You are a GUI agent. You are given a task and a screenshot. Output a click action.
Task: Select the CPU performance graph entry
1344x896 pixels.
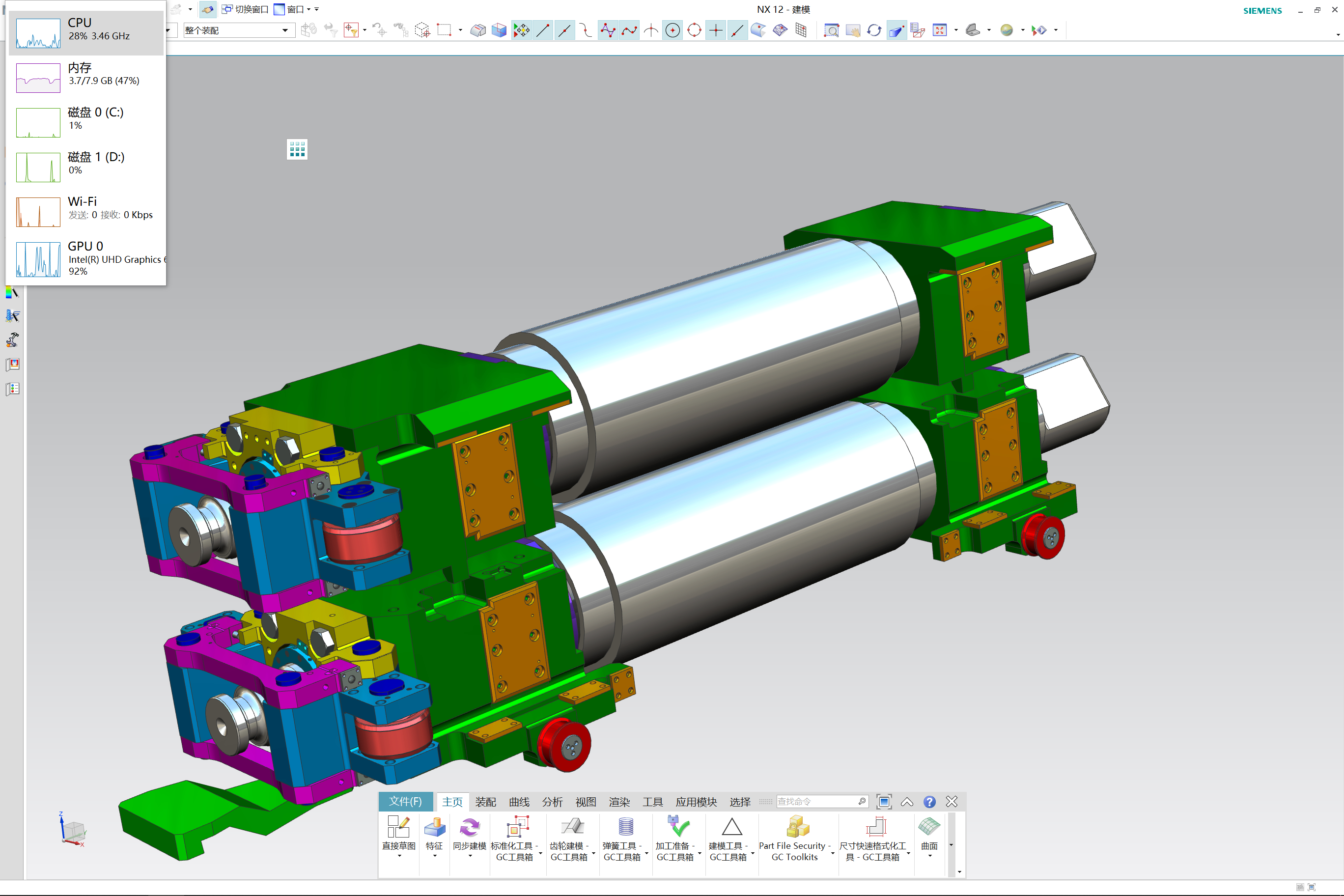click(85, 32)
